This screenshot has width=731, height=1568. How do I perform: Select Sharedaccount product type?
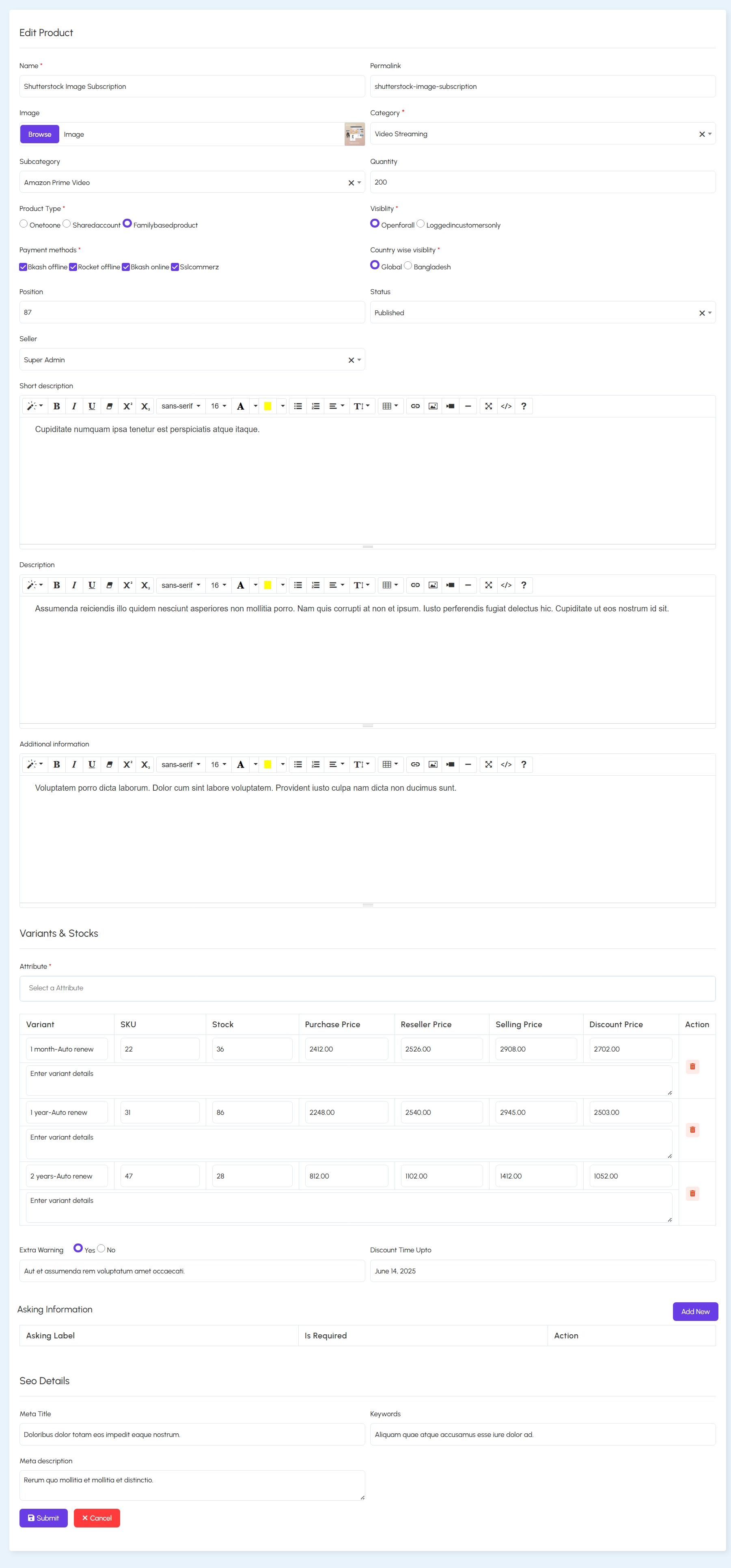pos(67,224)
